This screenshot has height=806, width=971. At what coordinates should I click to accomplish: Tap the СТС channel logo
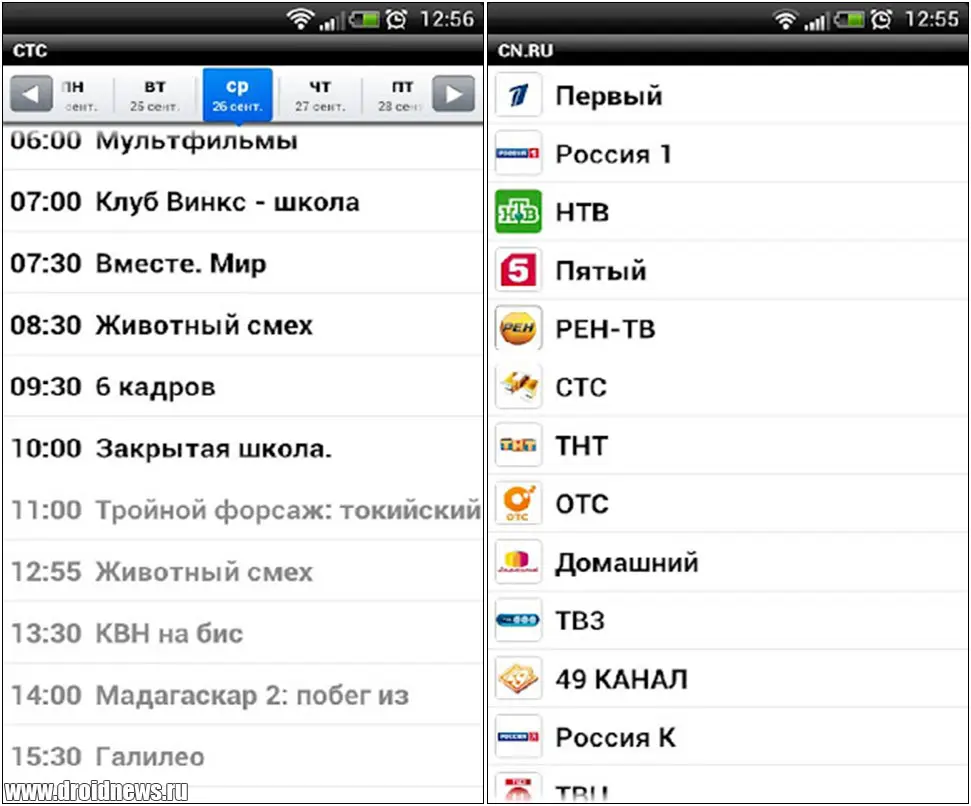pos(518,387)
